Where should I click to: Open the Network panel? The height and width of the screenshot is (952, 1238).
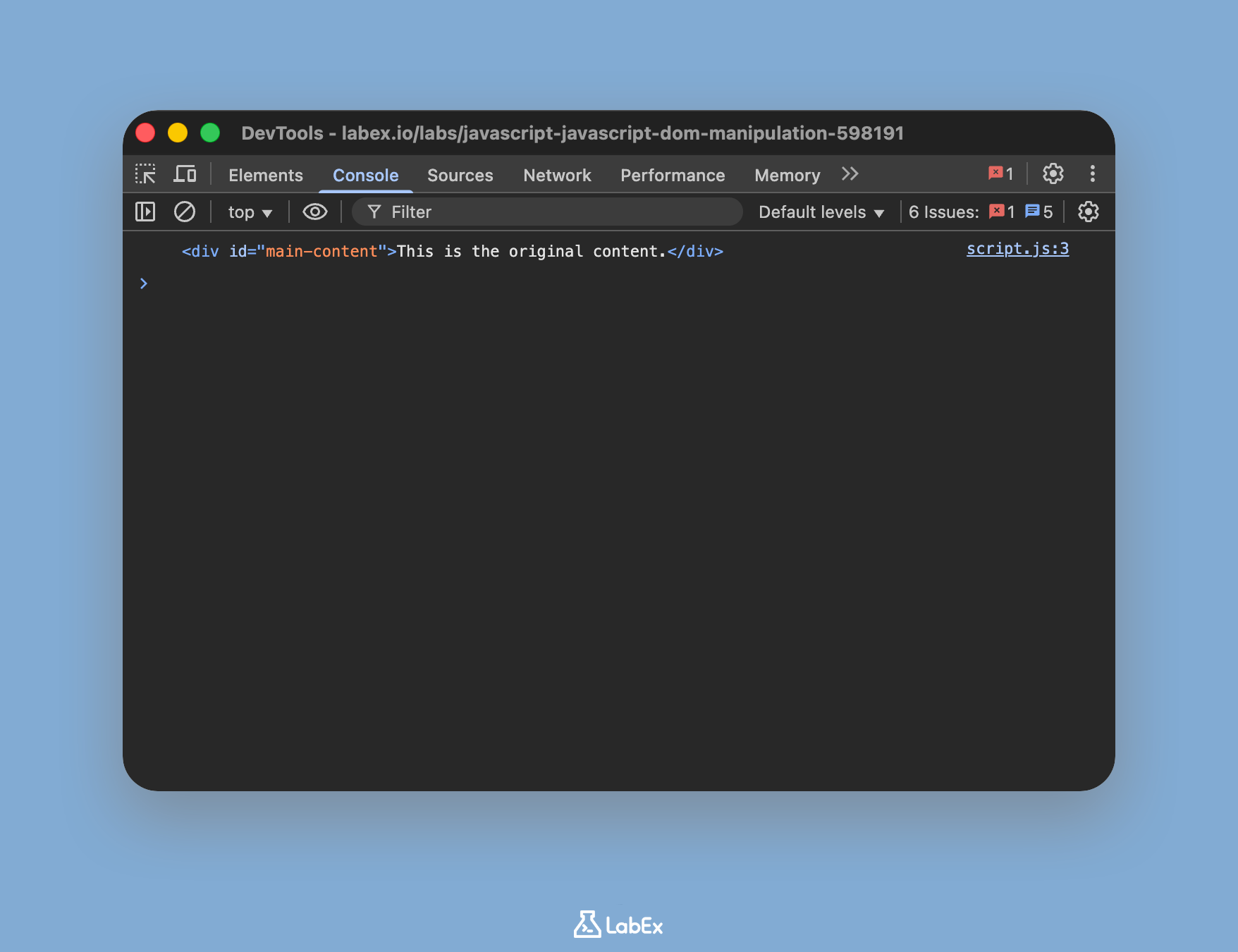pyautogui.click(x=557, y=174)
